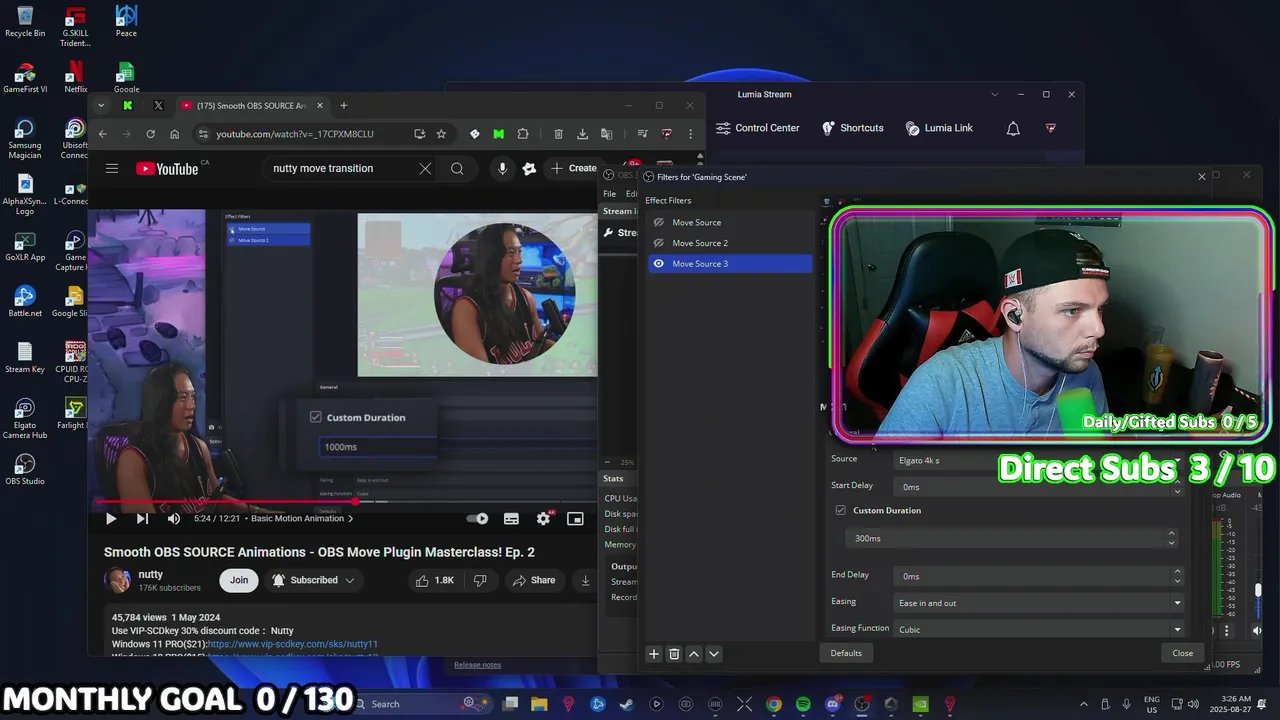The width and height of the screenshot is (1280, 720).
Task: Switch to the X pinned tab in Chrome
Action: [158, 105]
